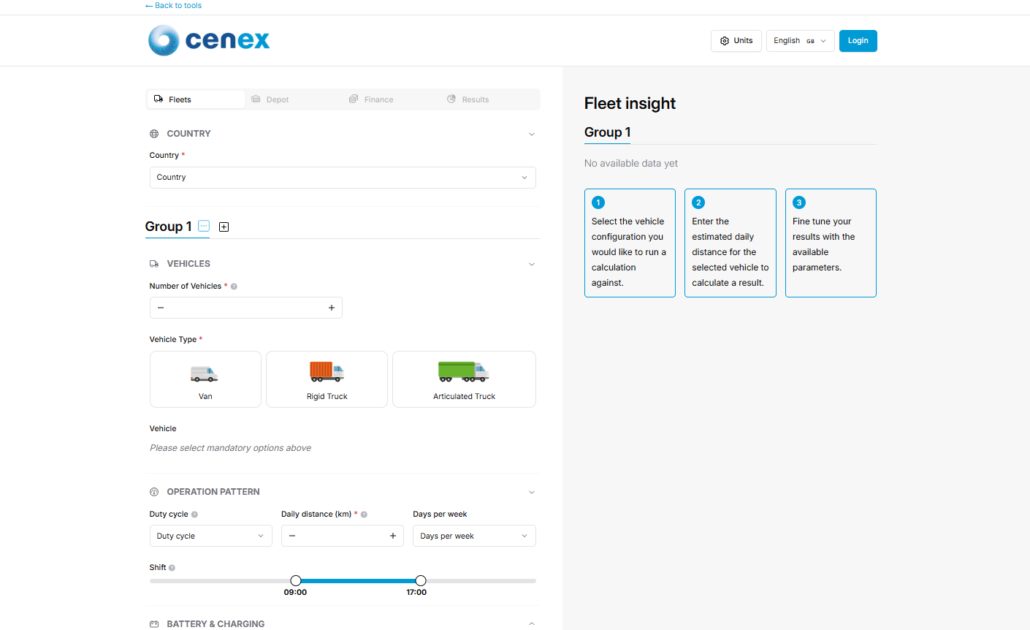
Task: Decrease Daily distance with minus
Action: 292,536
